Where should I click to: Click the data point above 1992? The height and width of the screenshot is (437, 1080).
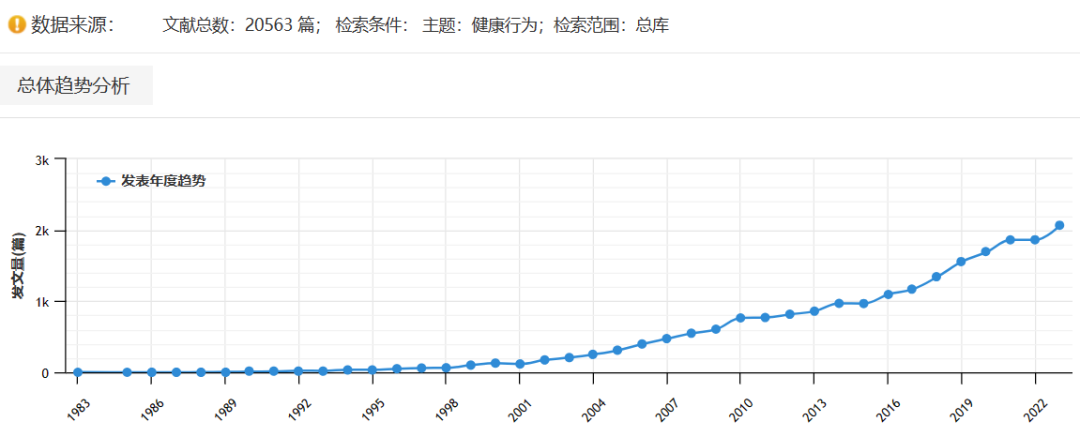pyautogui.click(x=298, y=371)
